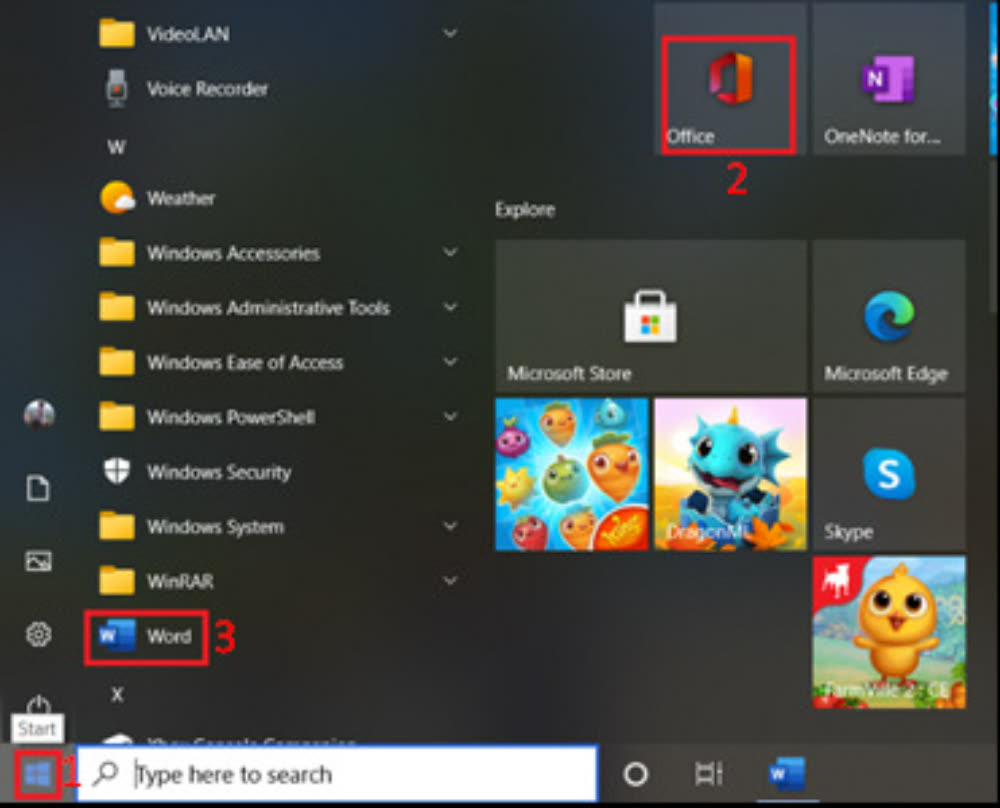Open the FarmVille 2 game tile
This screenshot has width=1000, height=808.
point(888,633)
